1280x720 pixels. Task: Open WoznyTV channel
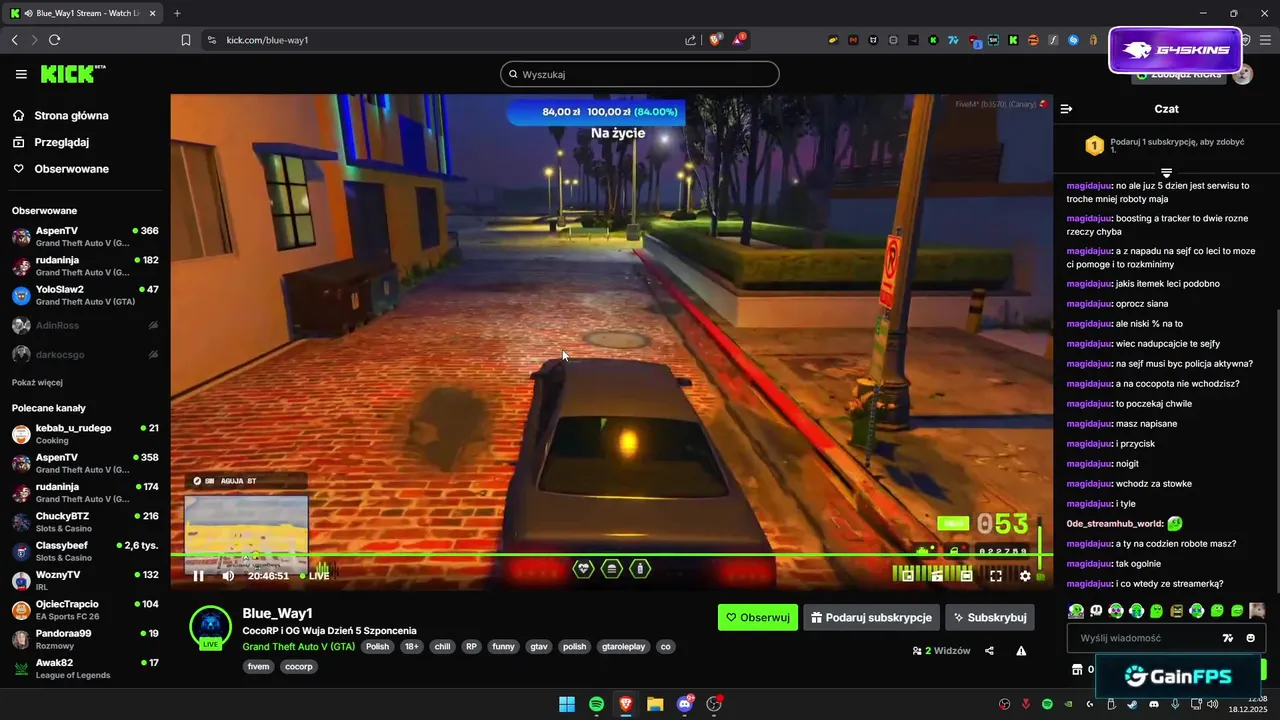(85, 580)
